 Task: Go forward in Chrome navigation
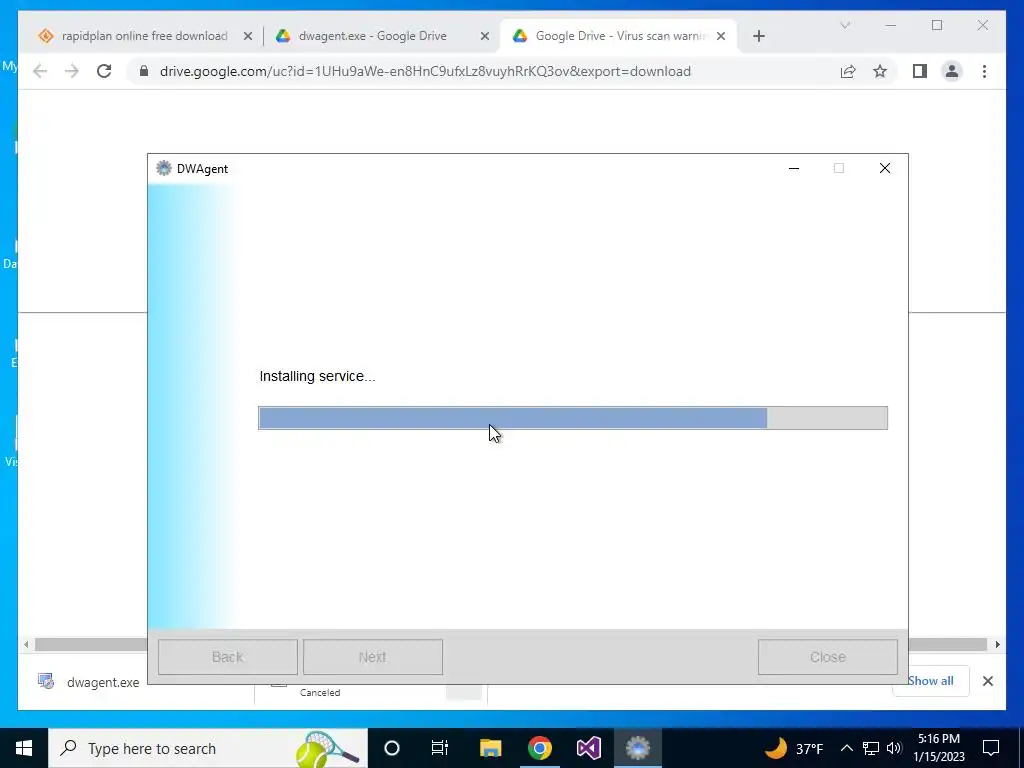72,71
